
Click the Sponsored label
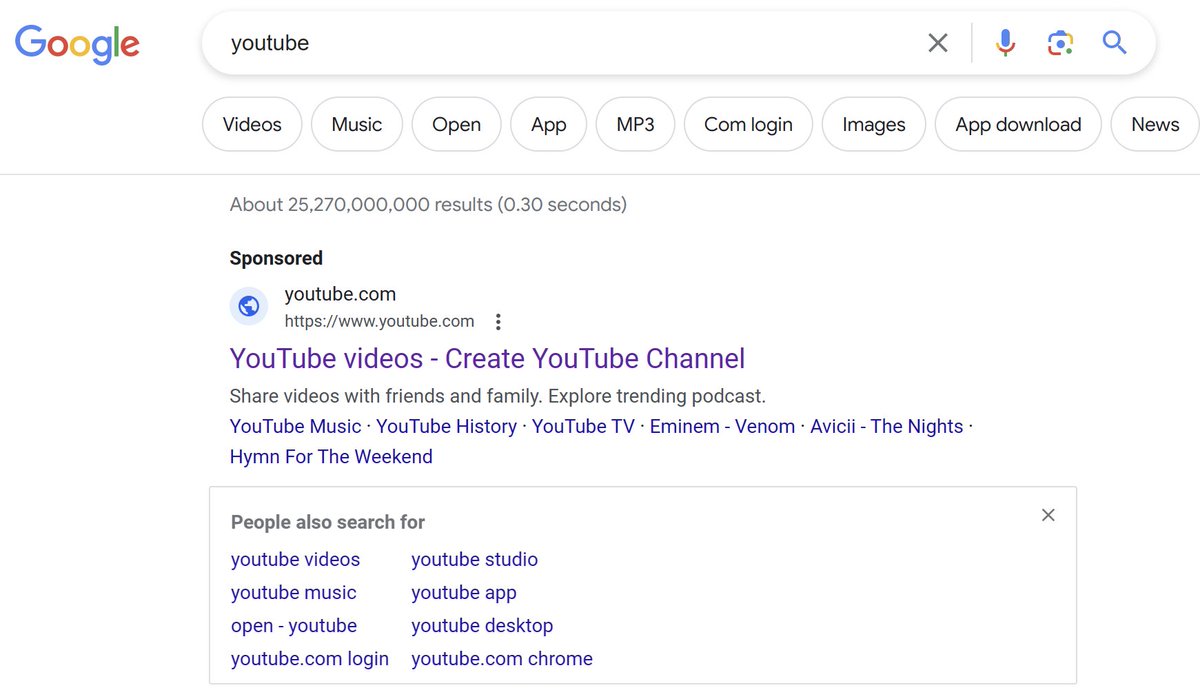[276, 258]
